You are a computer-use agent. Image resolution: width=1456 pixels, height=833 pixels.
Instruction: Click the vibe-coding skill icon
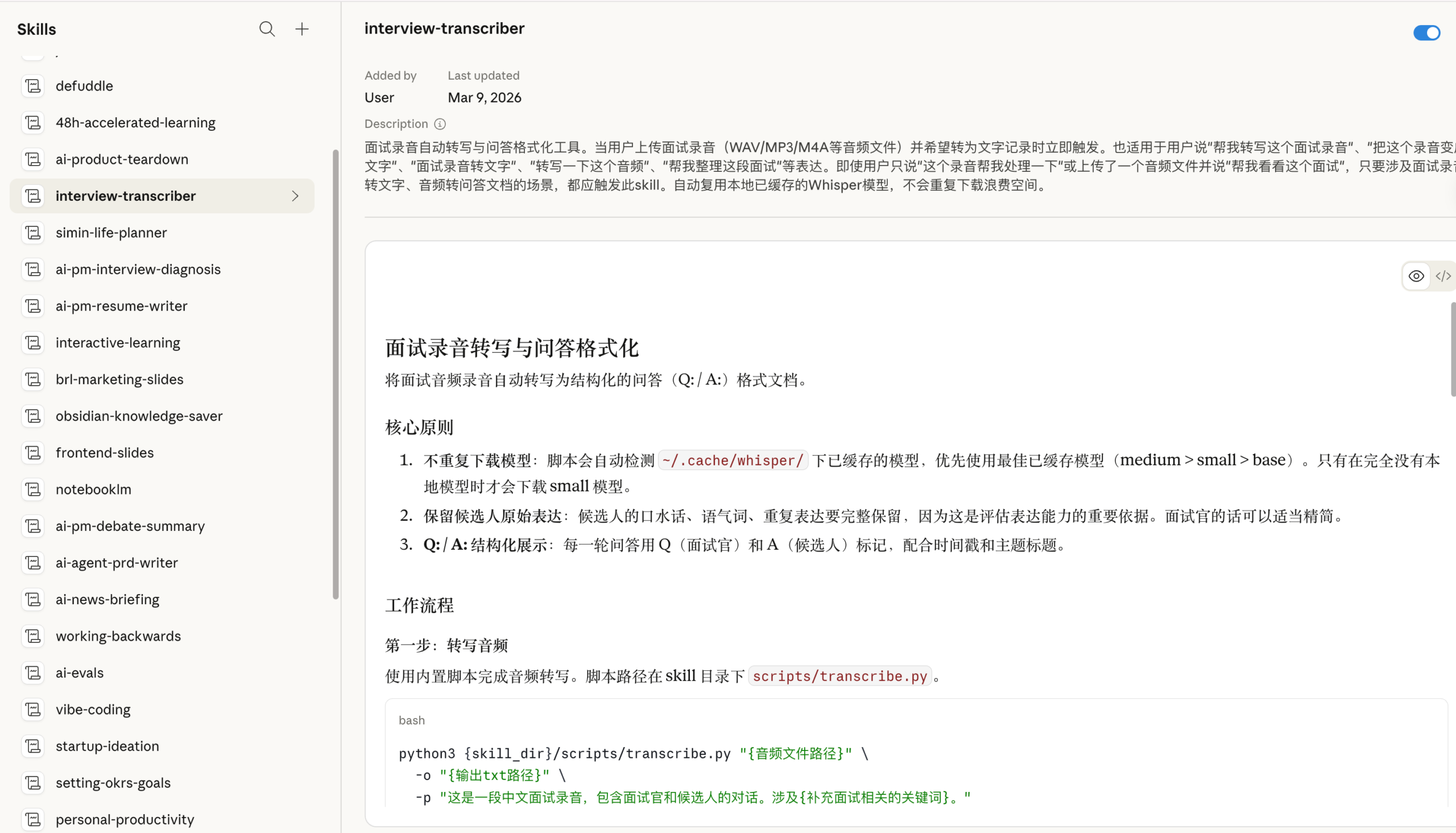[x=32, y=709]
